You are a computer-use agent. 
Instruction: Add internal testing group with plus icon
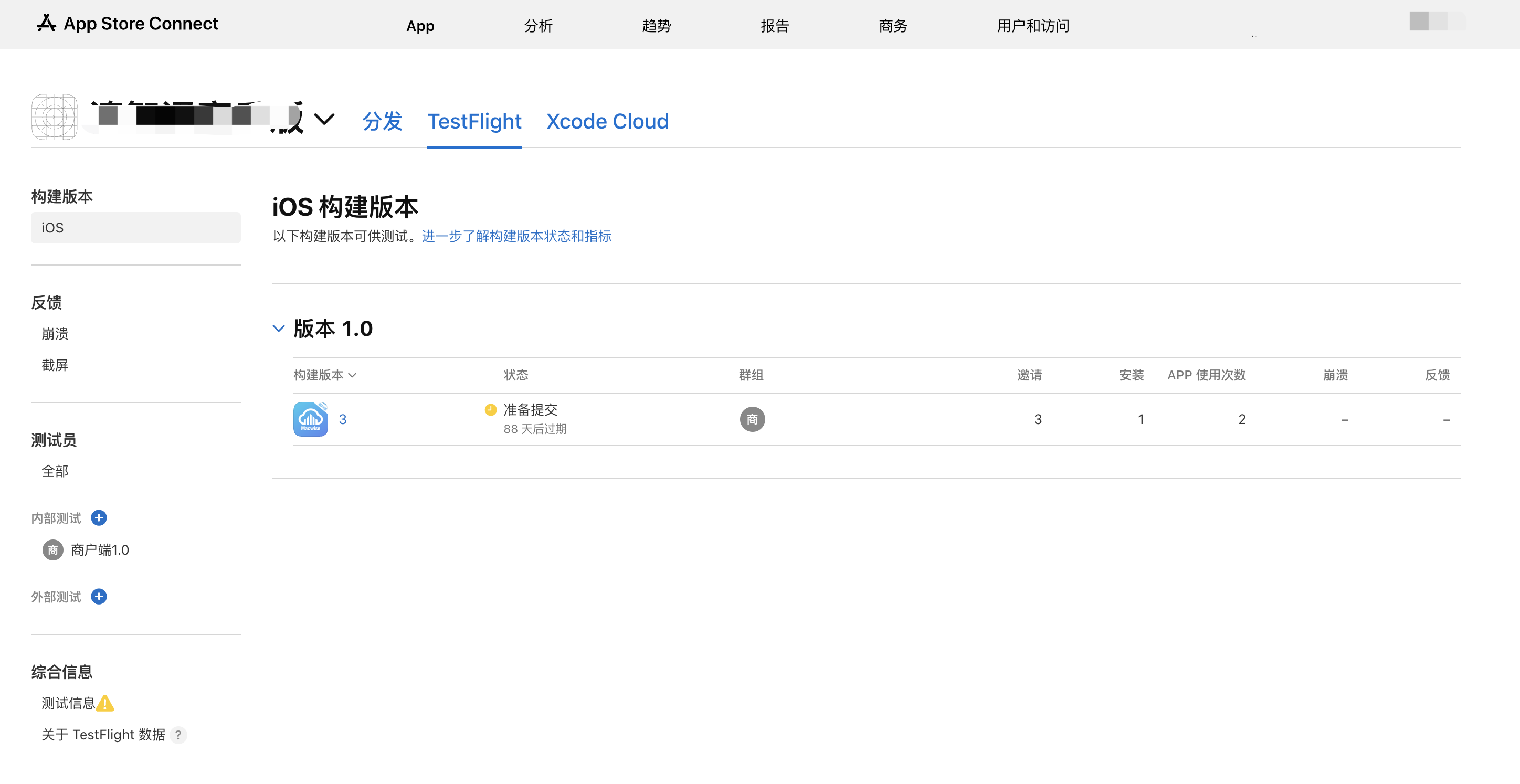[99, 518]
